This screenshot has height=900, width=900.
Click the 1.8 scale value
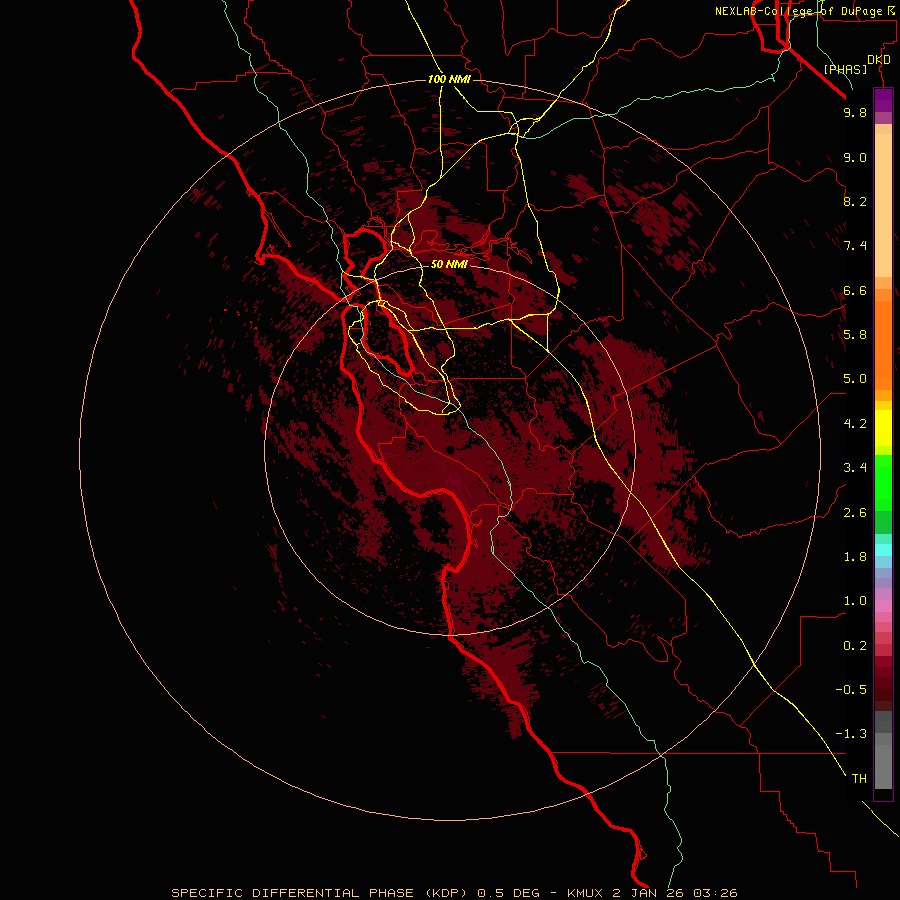(x=855, y=557)
